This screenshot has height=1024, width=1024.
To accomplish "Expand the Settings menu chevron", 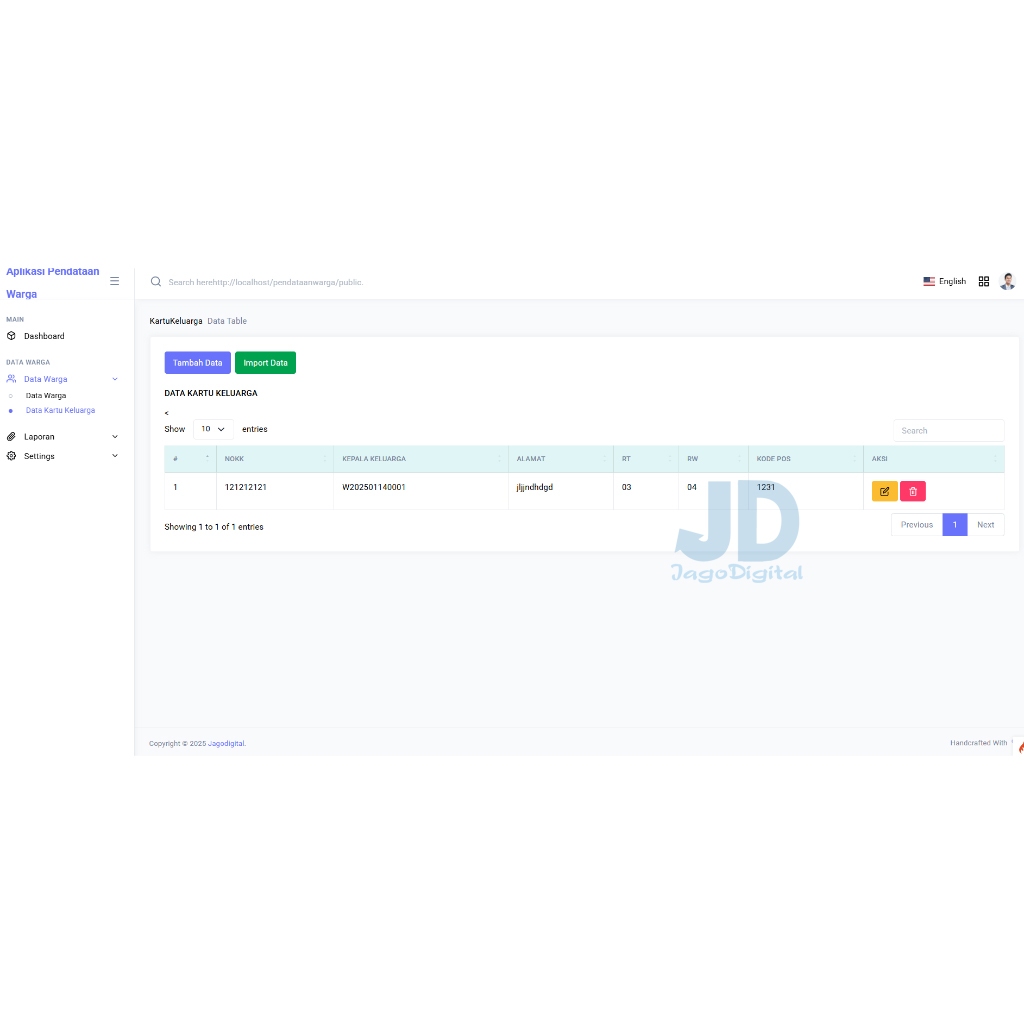I will coord(115,456).
